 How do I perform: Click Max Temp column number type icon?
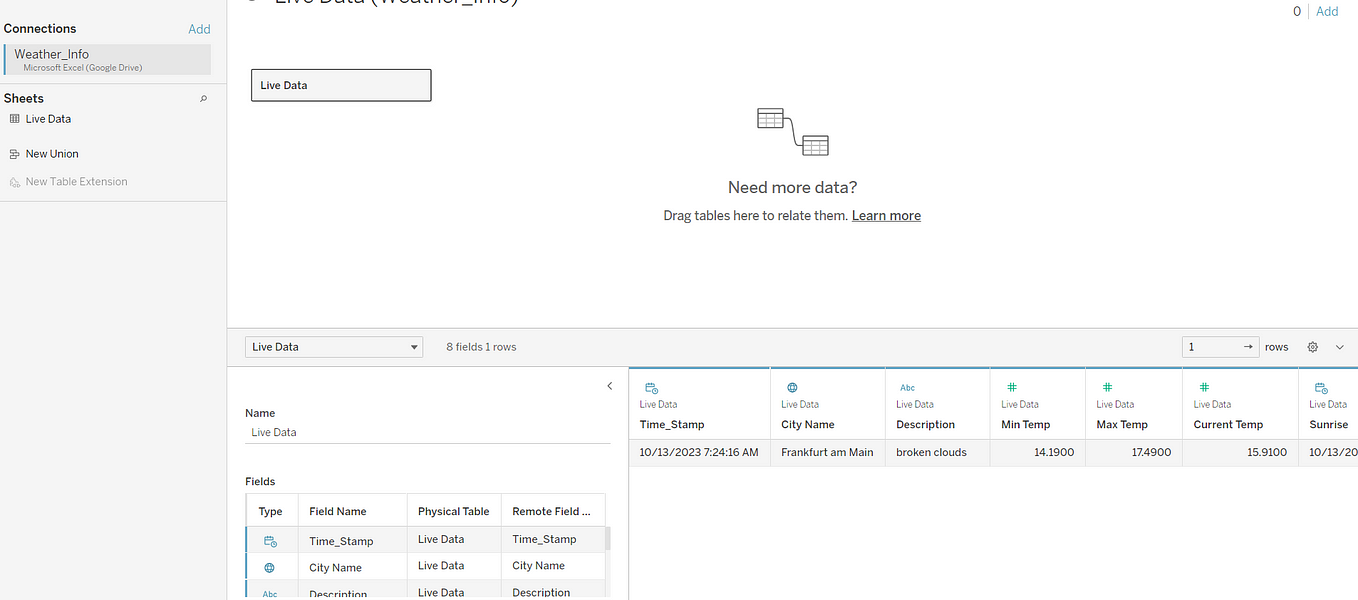coord(1106,387)
